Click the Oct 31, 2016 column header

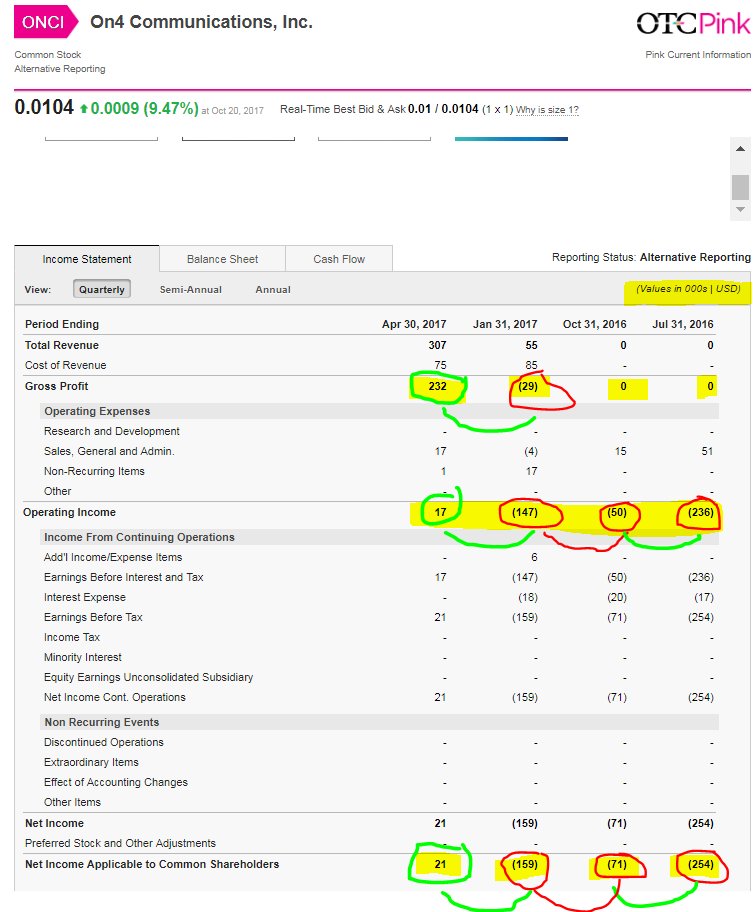(x=594, y=324)
